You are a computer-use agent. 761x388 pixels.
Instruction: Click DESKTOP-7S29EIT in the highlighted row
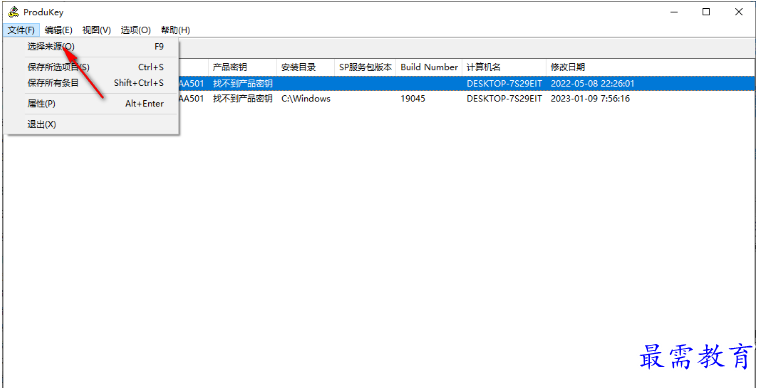pyautogui.click(x=504, y=84)
